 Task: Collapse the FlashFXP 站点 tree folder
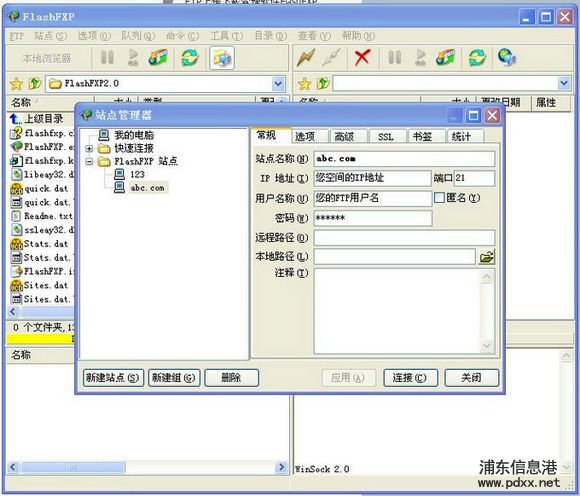tap(89, 162)
